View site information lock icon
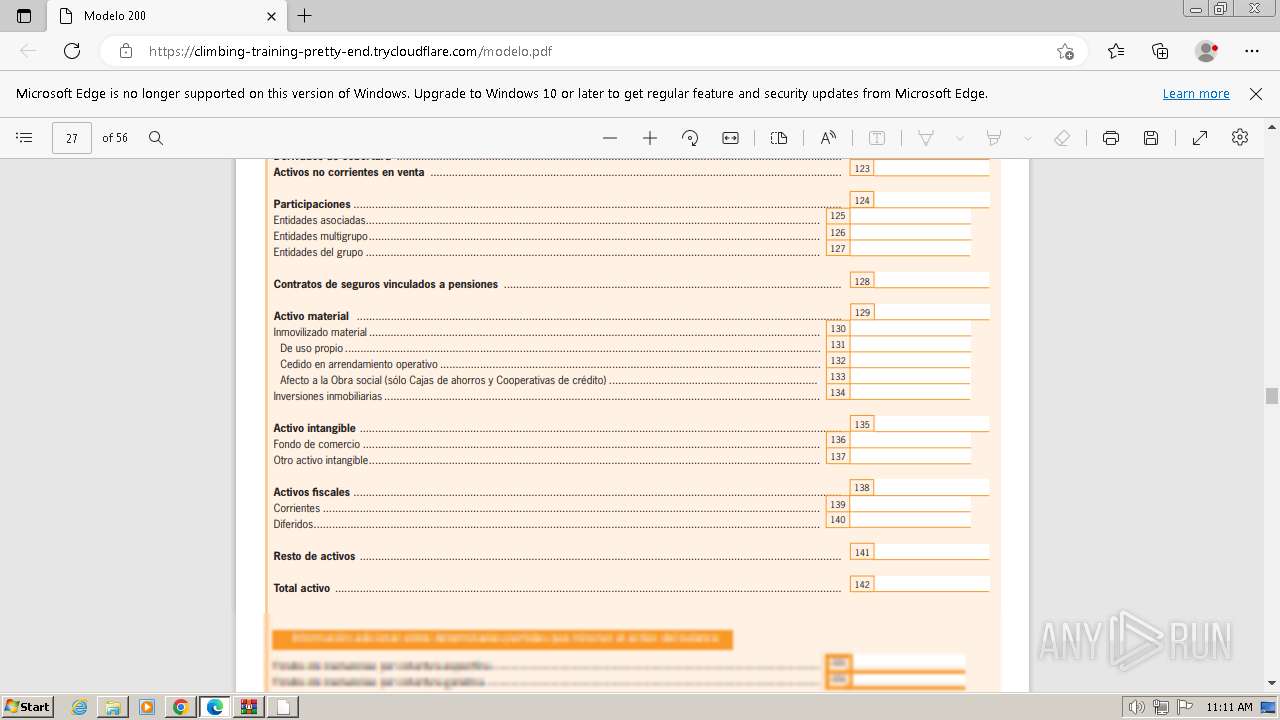 tap(126, 51)
